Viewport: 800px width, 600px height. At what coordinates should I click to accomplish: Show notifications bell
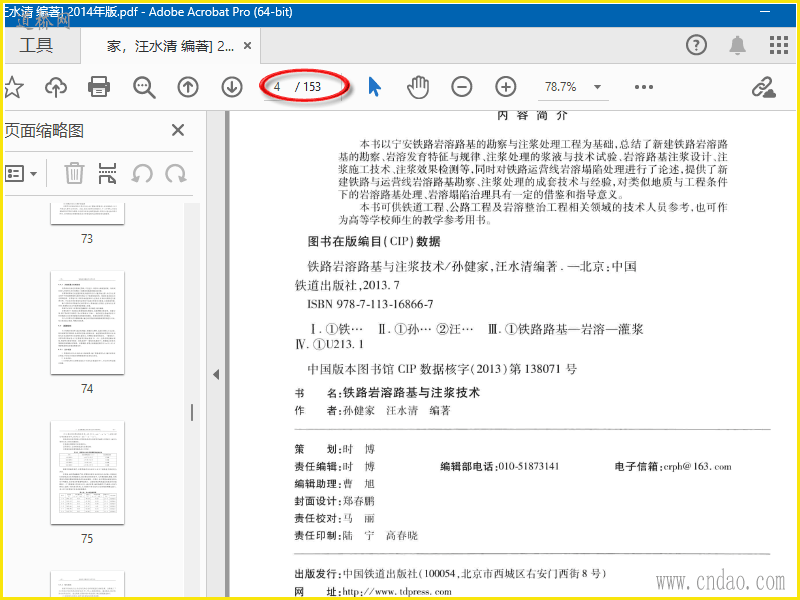coord(737,45)
